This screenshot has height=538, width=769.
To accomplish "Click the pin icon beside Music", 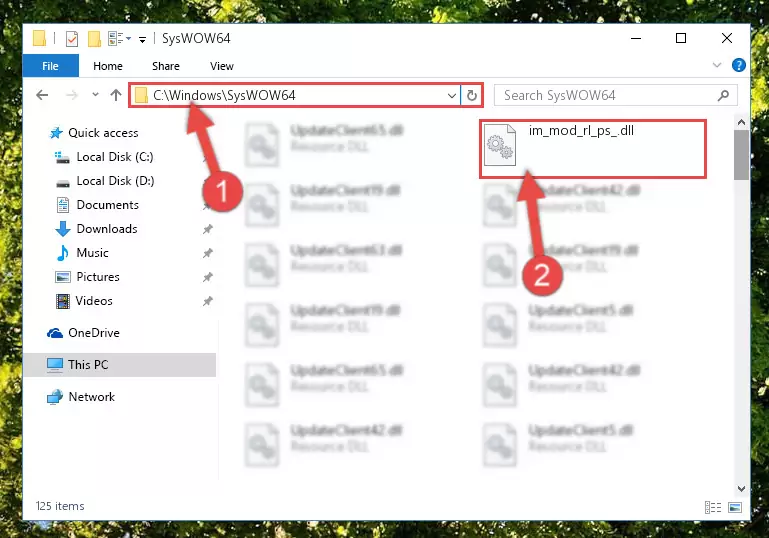I will (x=208, y=253).
